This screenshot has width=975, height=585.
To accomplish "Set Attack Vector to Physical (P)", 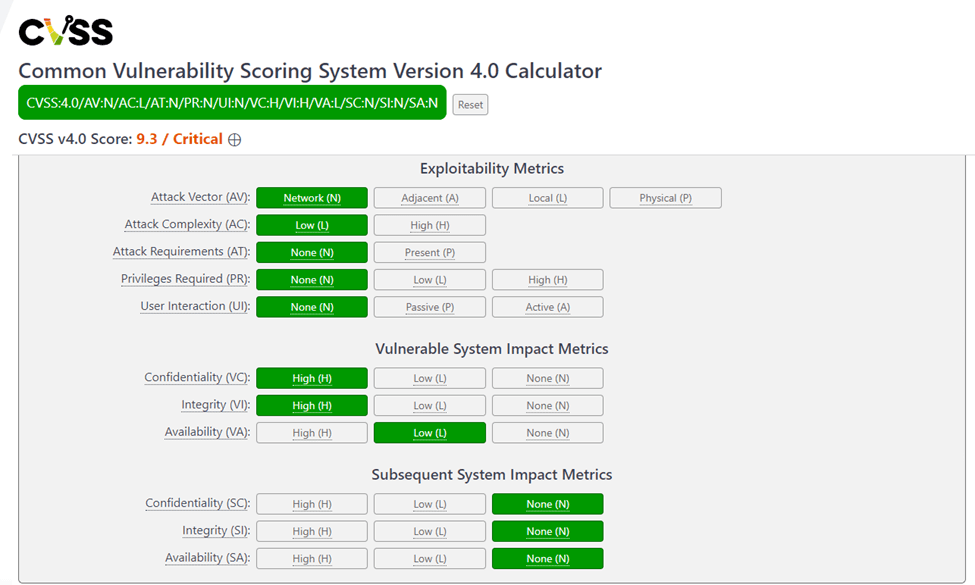I will (665, 198).
